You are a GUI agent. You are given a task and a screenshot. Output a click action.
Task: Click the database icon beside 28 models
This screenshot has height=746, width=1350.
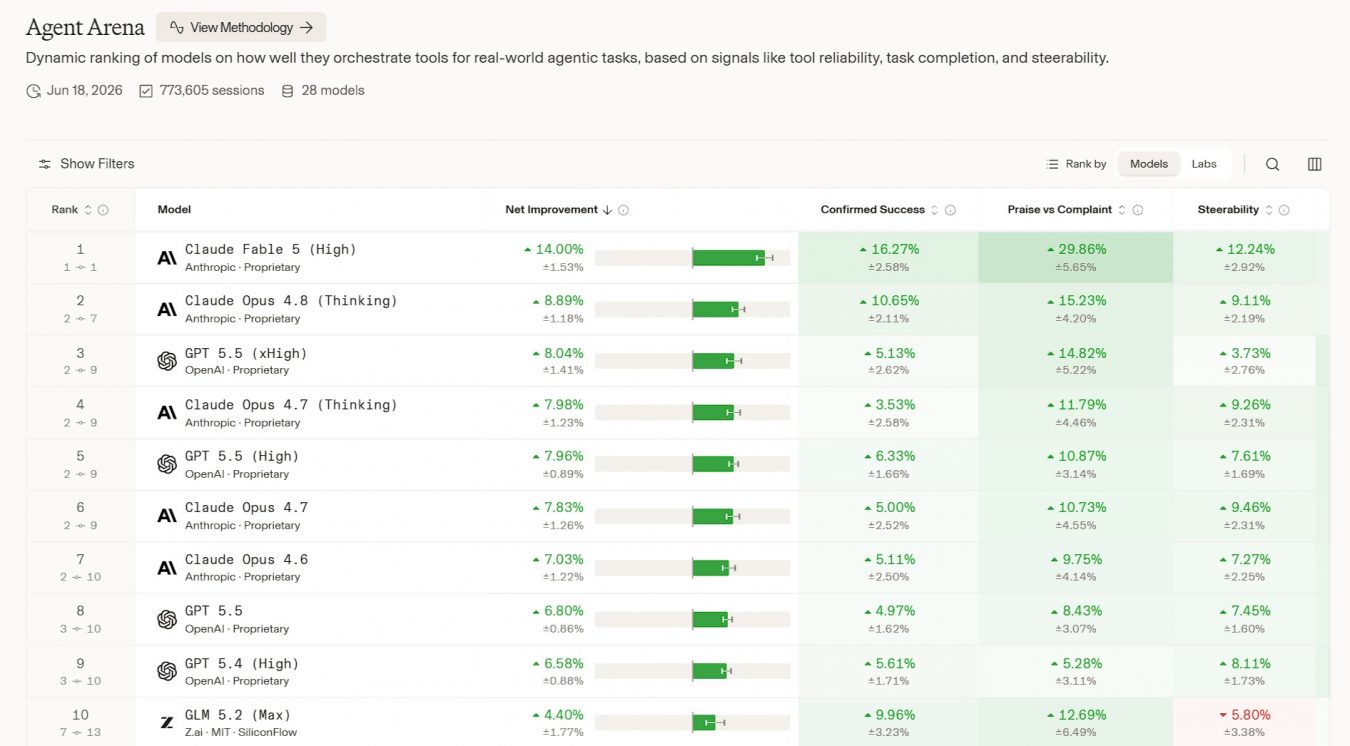pos(288,91)
